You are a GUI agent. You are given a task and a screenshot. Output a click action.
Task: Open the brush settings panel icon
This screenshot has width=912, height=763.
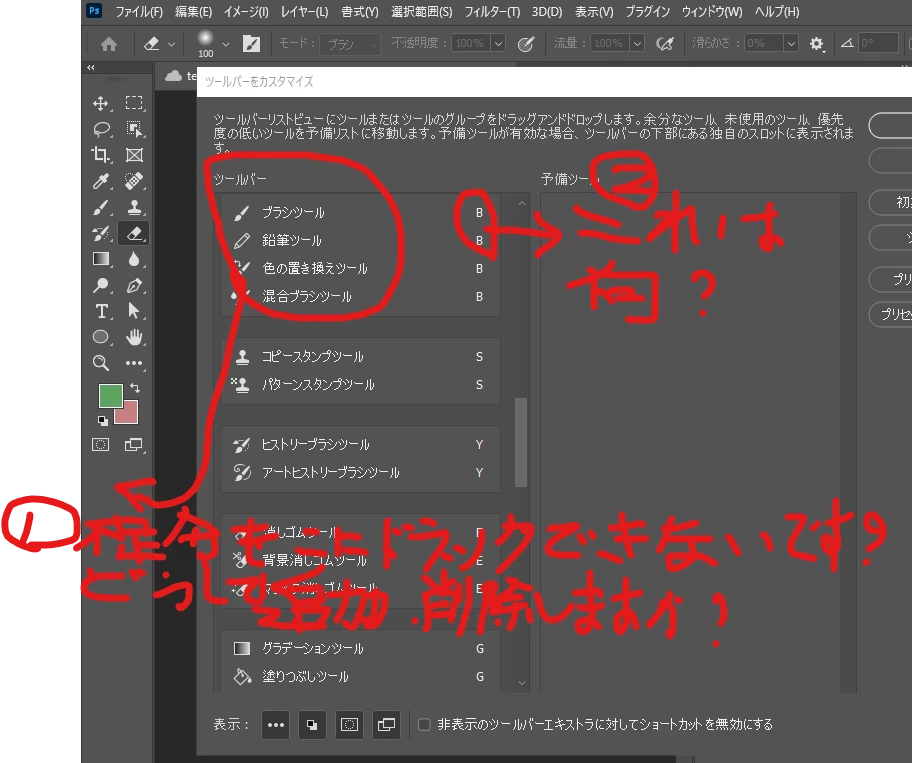(251, 44)
